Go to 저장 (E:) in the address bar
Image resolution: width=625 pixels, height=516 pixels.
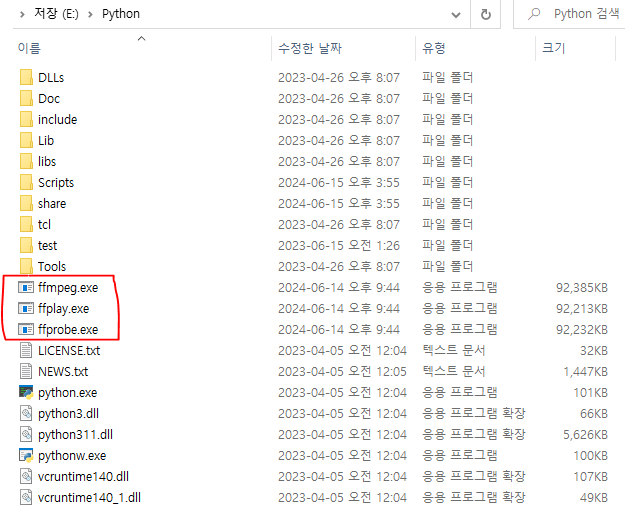coord(56,14)
